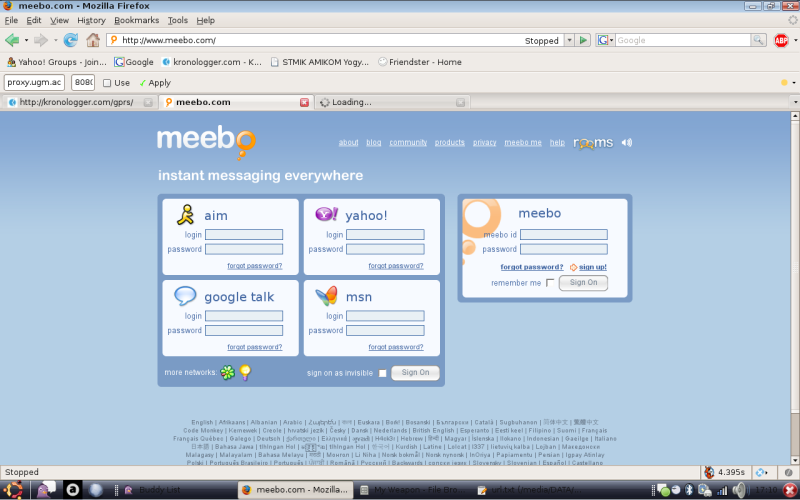Click the Bluetooth tray icon
The image size is (800, 500).
point(689,490)
